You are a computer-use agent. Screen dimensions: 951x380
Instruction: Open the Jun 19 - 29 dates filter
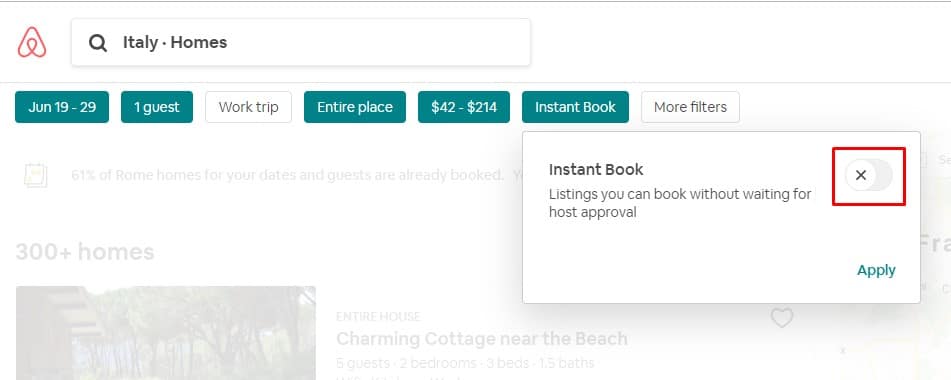click(x=62, y=107)
